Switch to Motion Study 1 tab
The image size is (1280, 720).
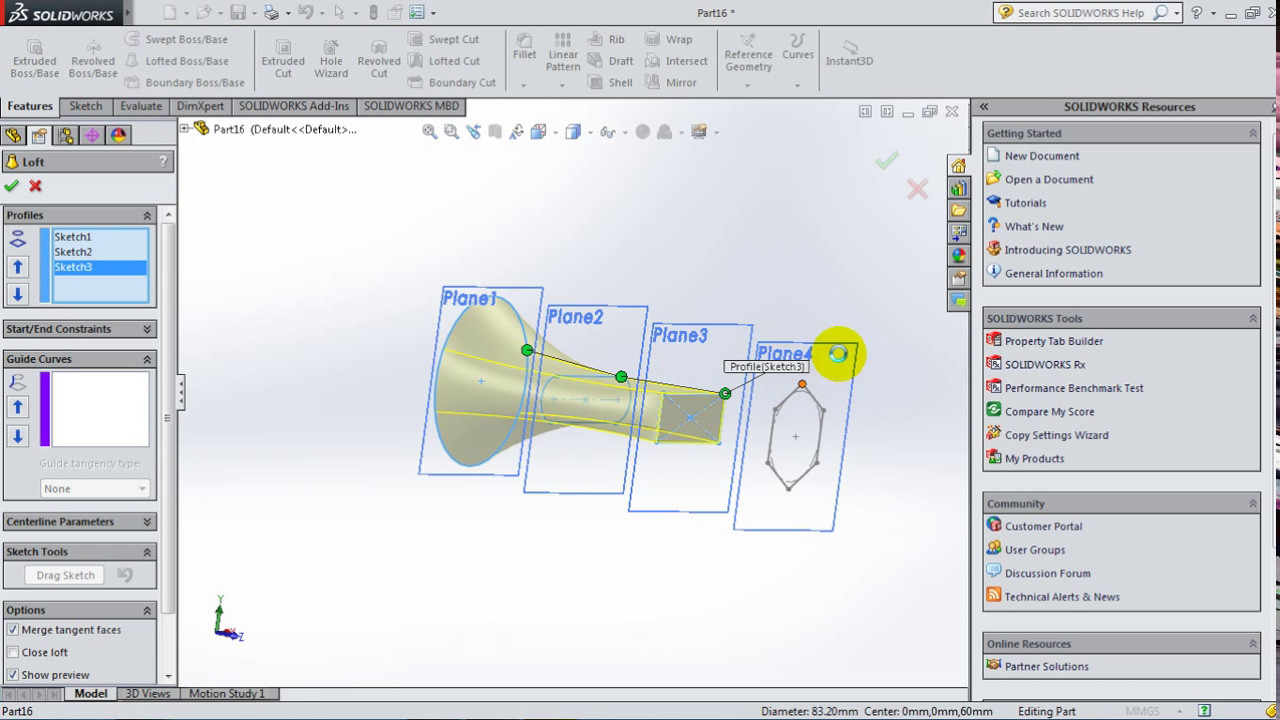227,693
